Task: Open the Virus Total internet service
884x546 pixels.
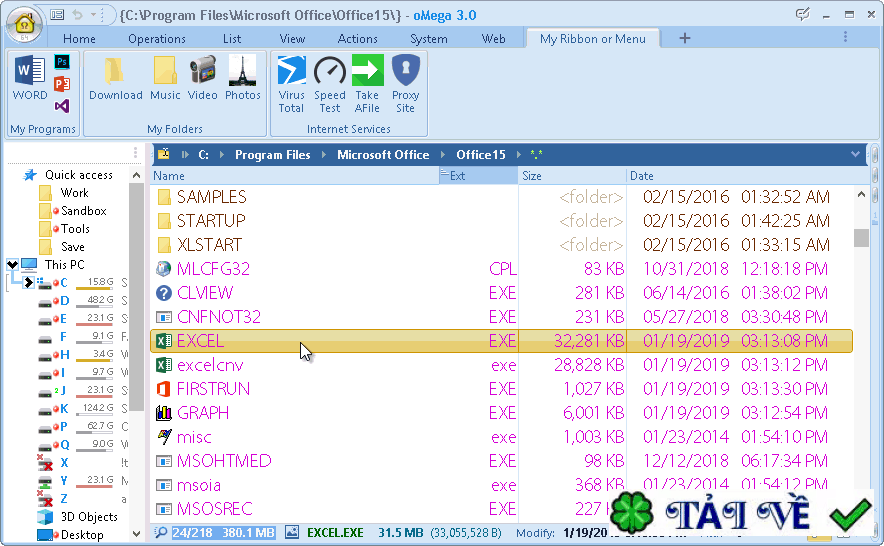Action: (291, 85)
